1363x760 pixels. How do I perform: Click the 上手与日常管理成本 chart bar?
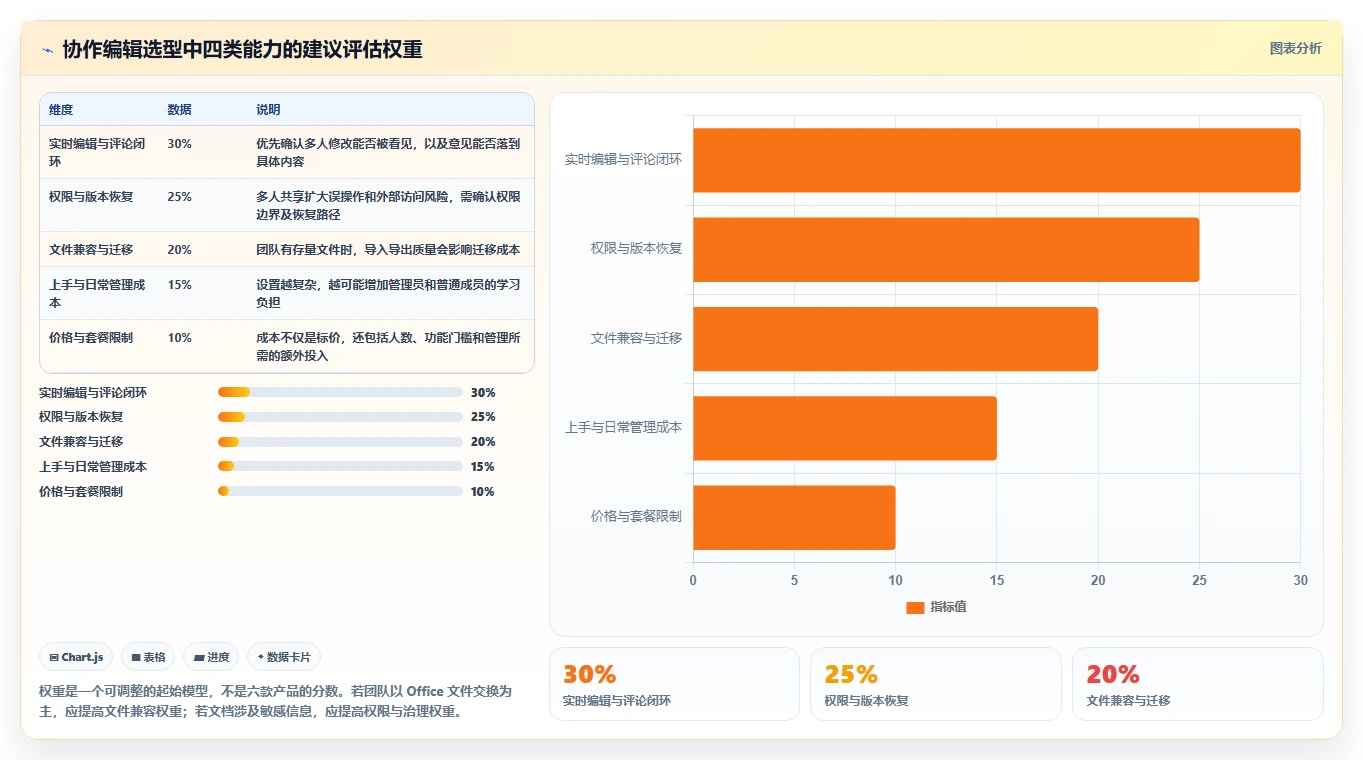845,428
